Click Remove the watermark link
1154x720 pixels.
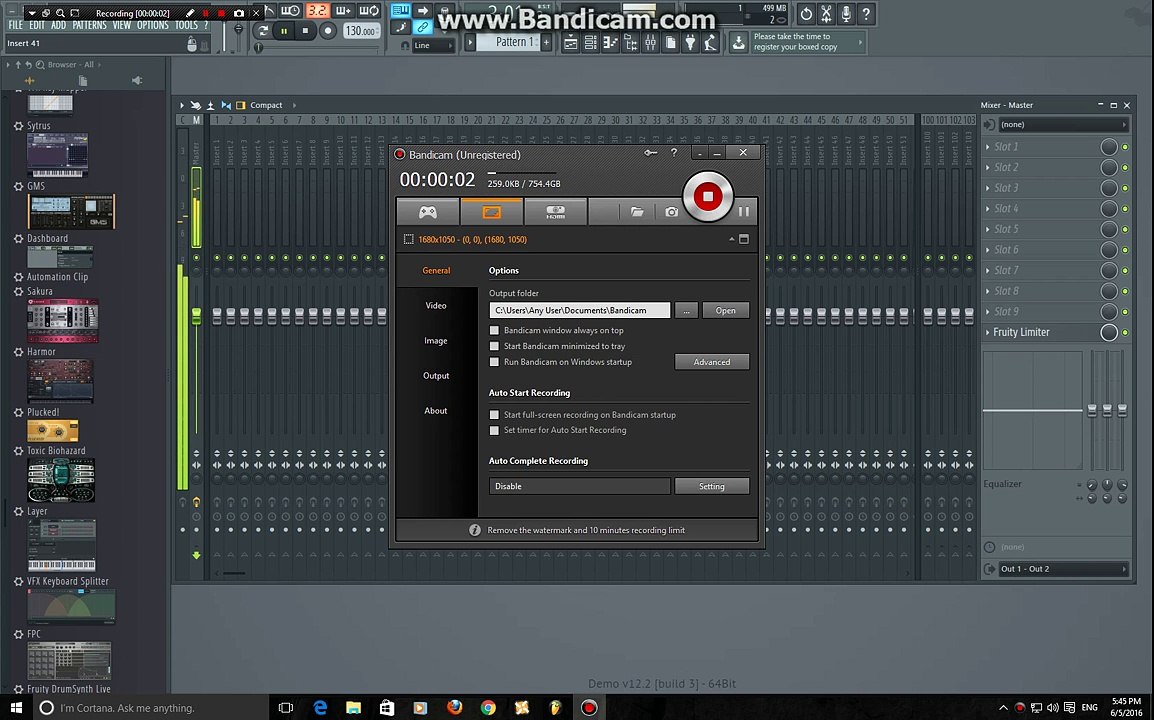(x=586, y=530)
